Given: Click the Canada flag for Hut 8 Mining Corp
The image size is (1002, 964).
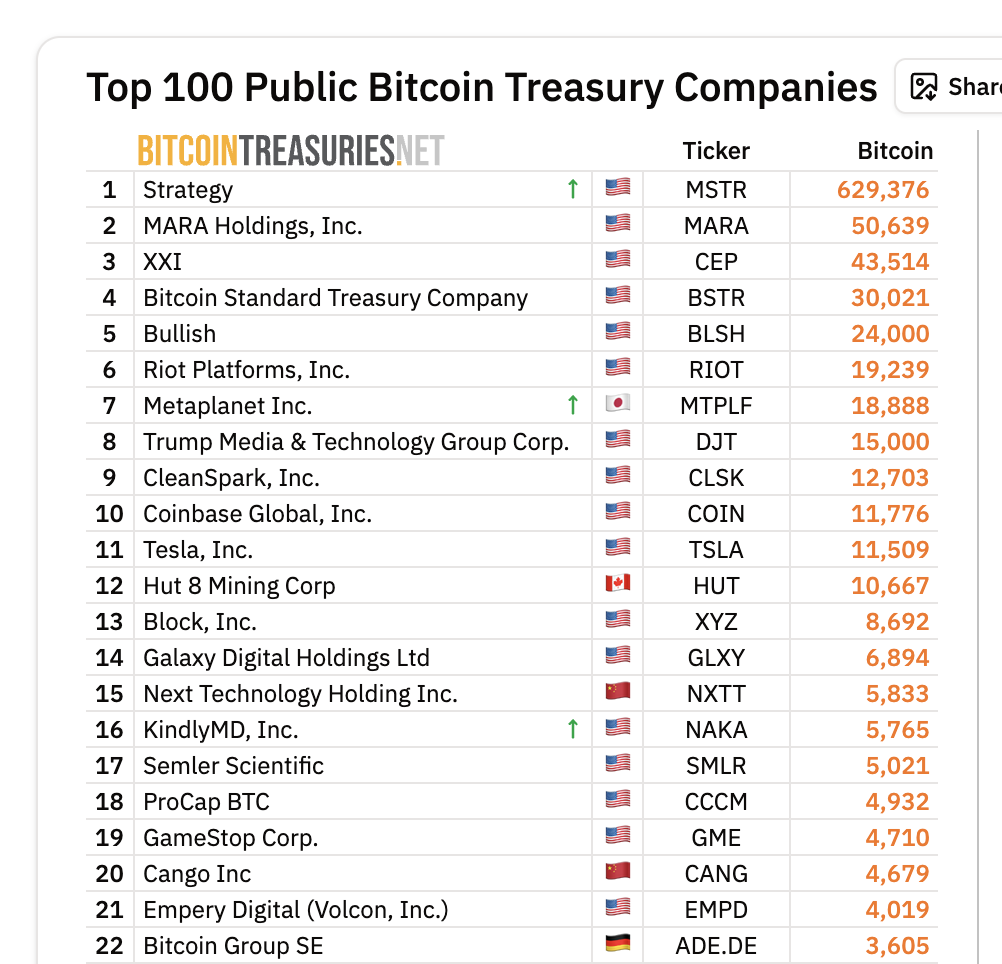Looking at the screenshot, I should pos(617,584).
